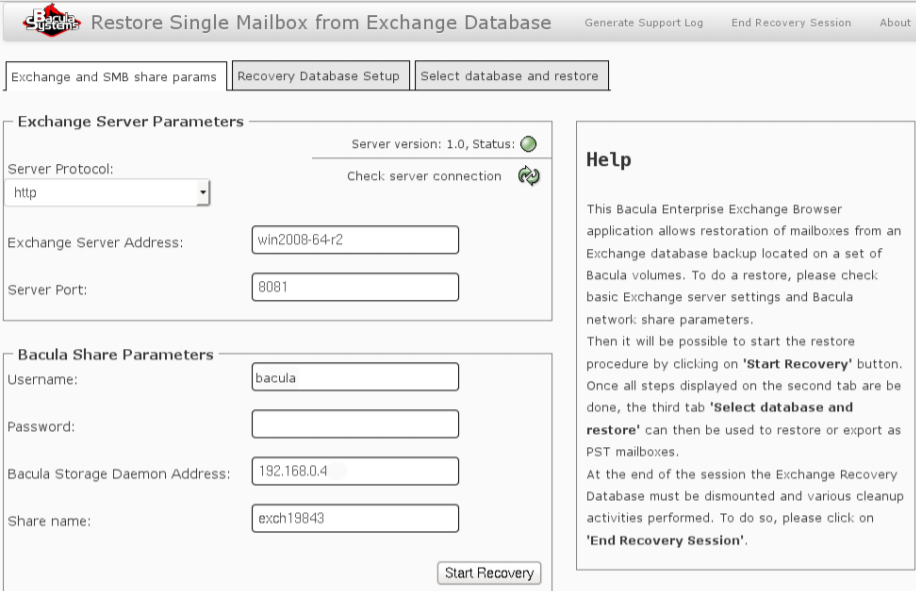Click the 'Server Protocol:' label
916x591 pixels.
(x=61, y=169)
